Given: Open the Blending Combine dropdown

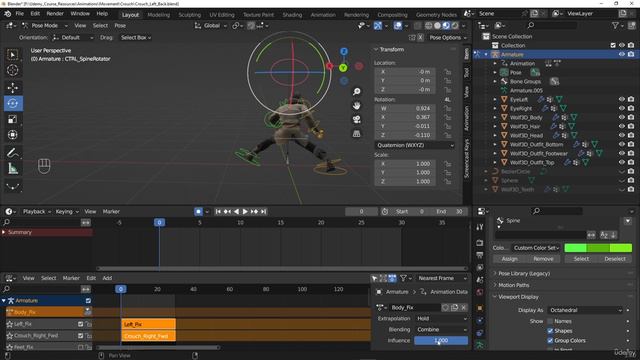Looking at the screenshot, I should click(x=441, y=329).
